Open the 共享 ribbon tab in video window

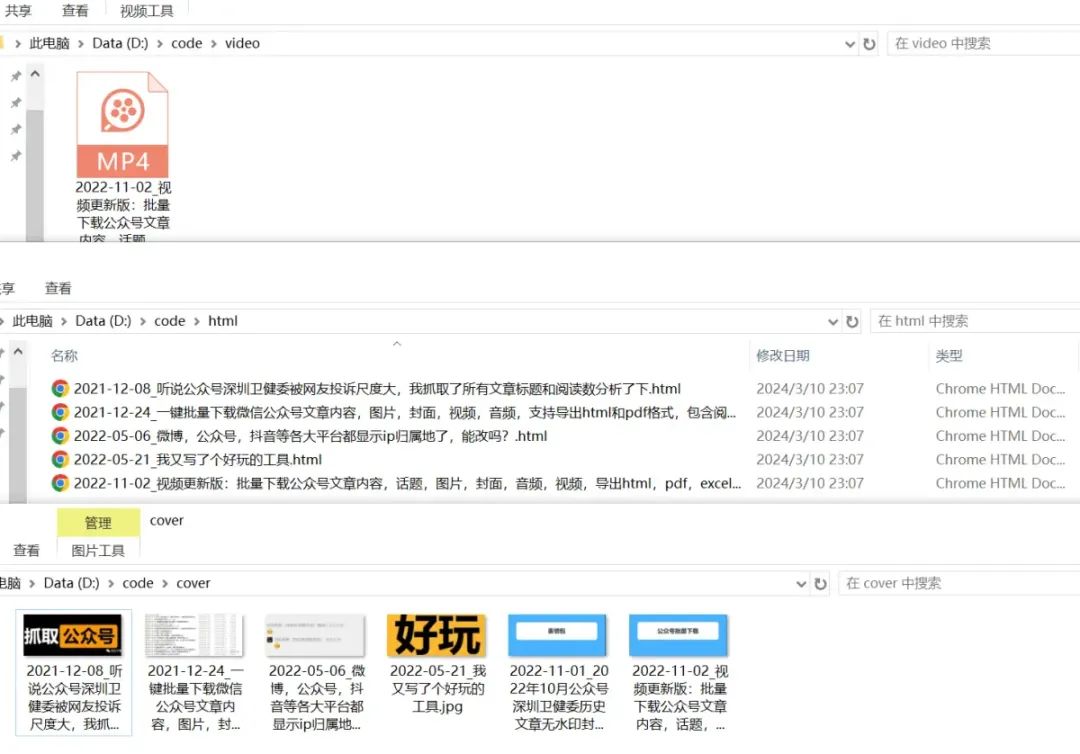[19, 11]
